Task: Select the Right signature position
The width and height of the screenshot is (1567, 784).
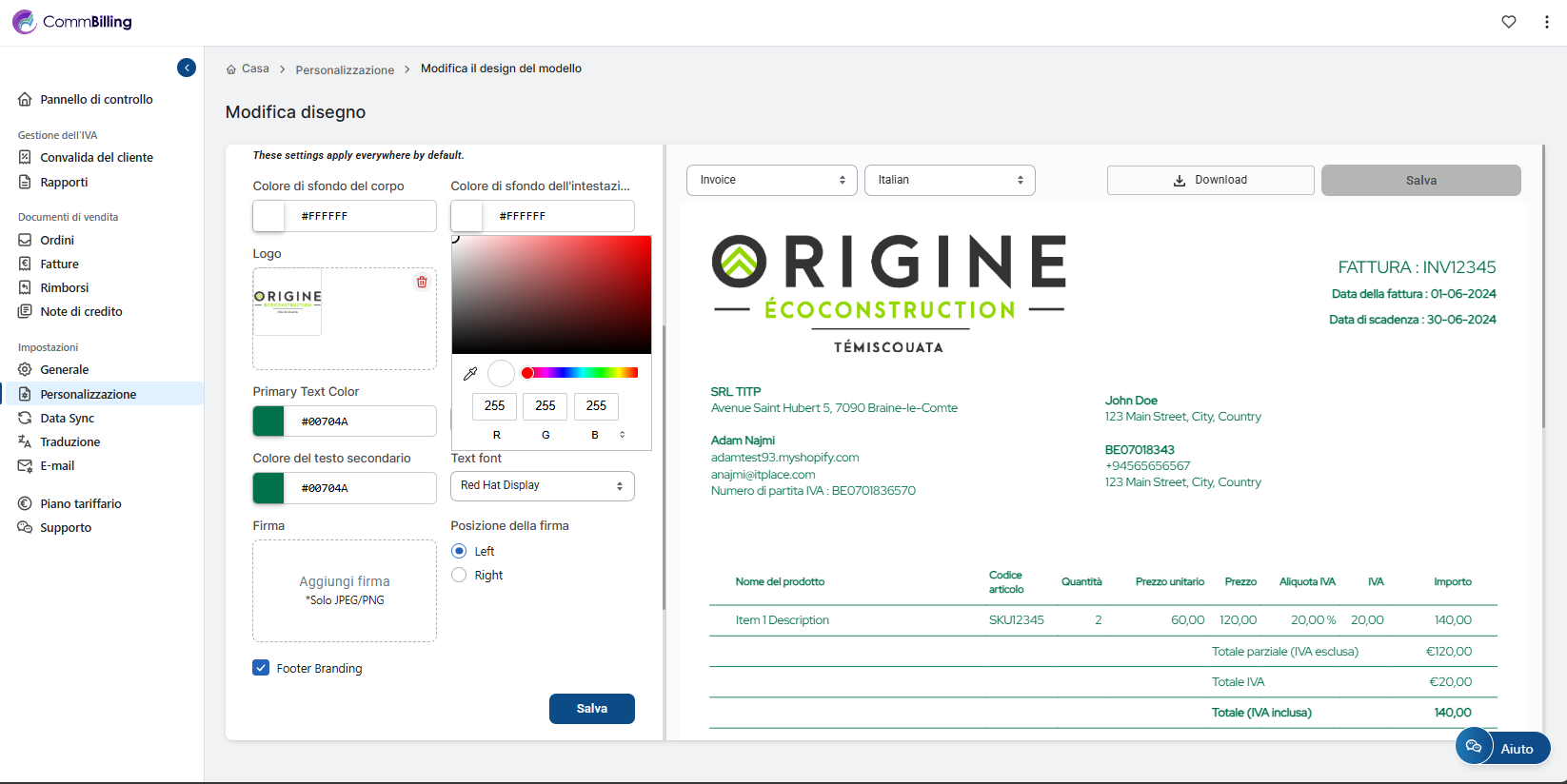Action: coord(459,575)
